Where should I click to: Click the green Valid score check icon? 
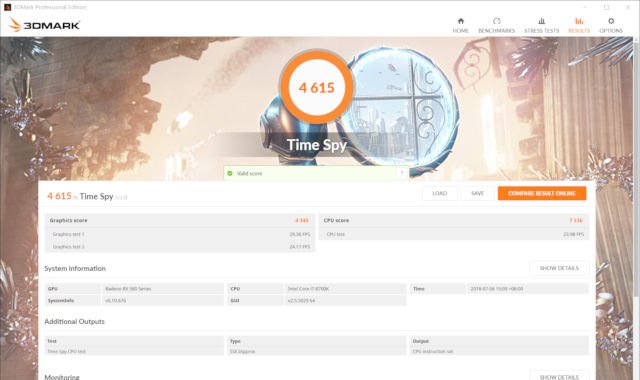[230, 173]
